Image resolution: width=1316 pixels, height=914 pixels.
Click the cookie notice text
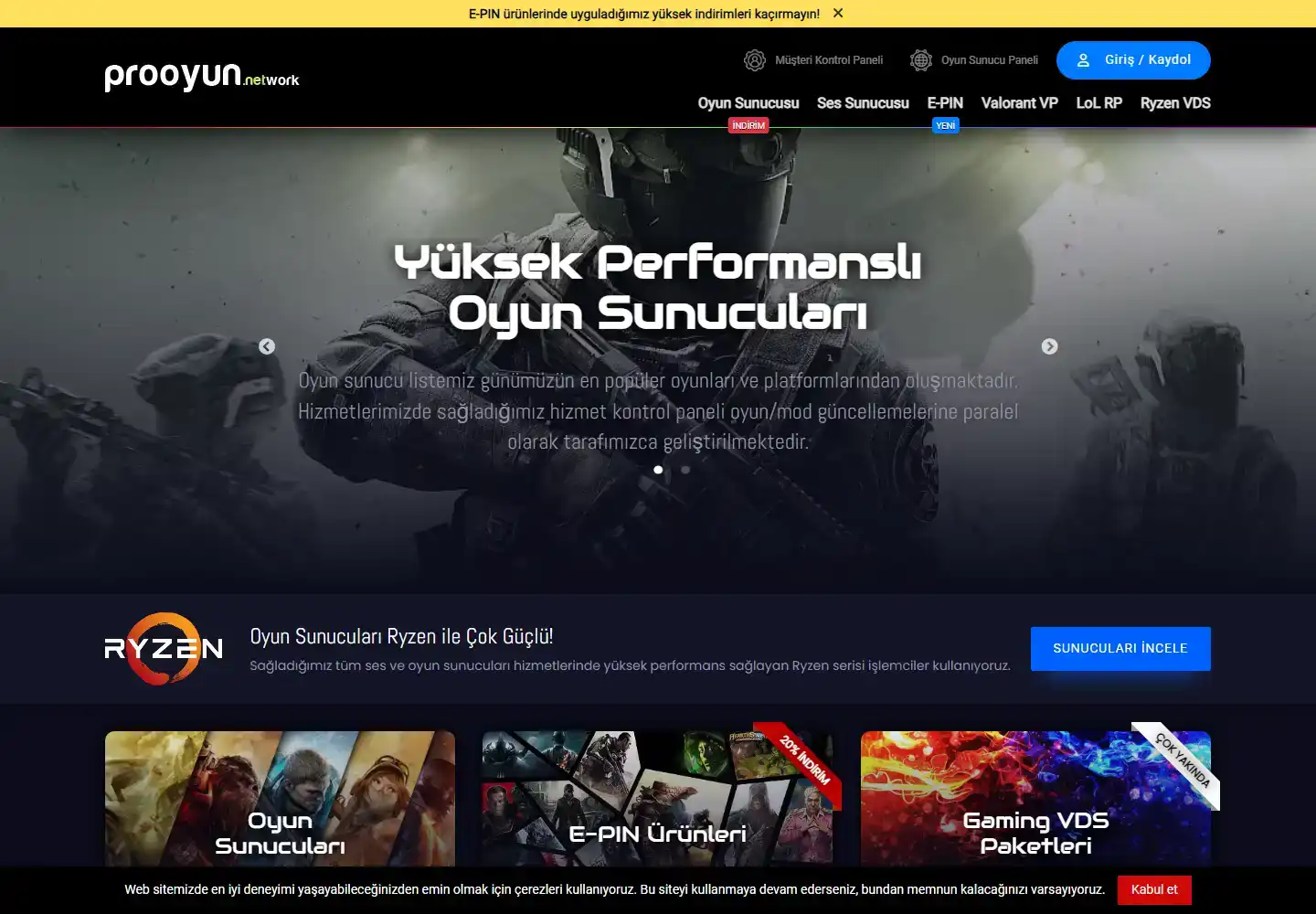click(615, 889)
